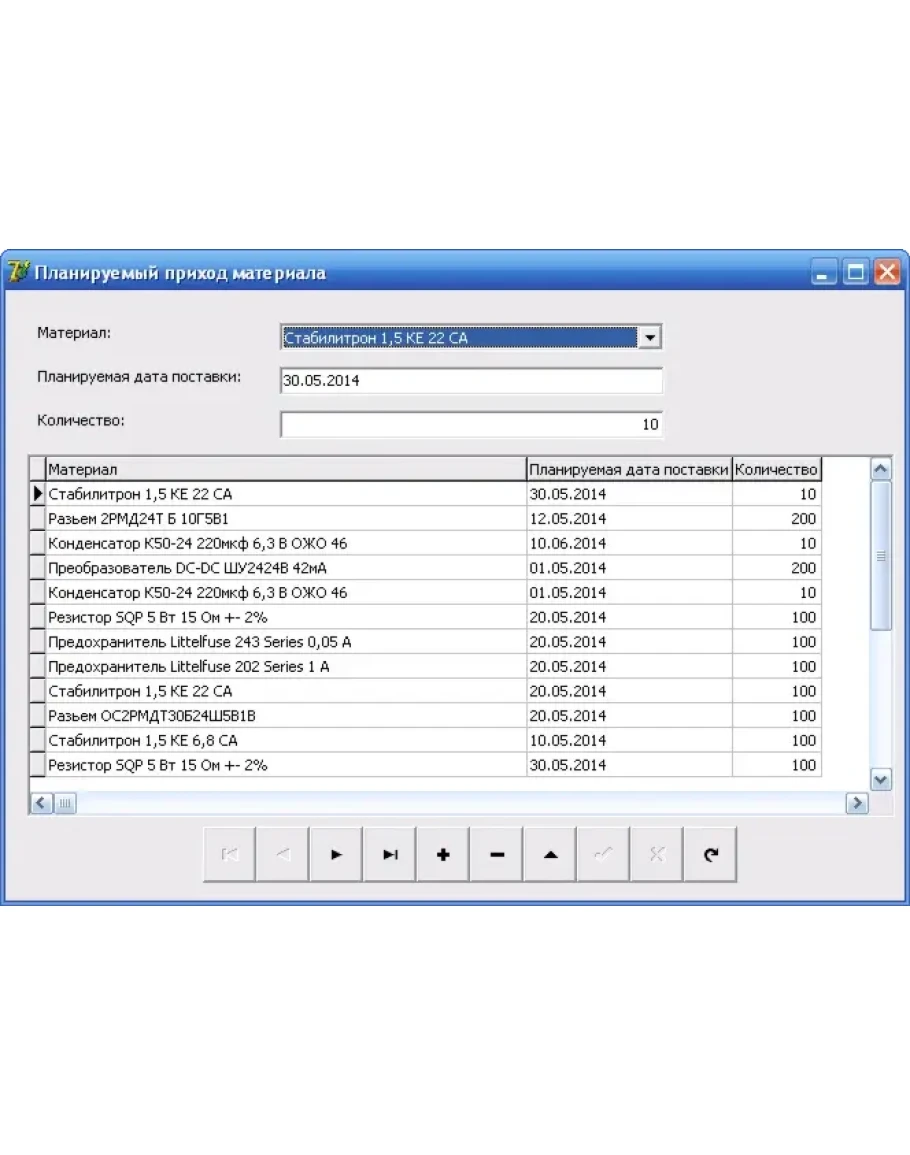Click the Количество input field

coord(470,425)
